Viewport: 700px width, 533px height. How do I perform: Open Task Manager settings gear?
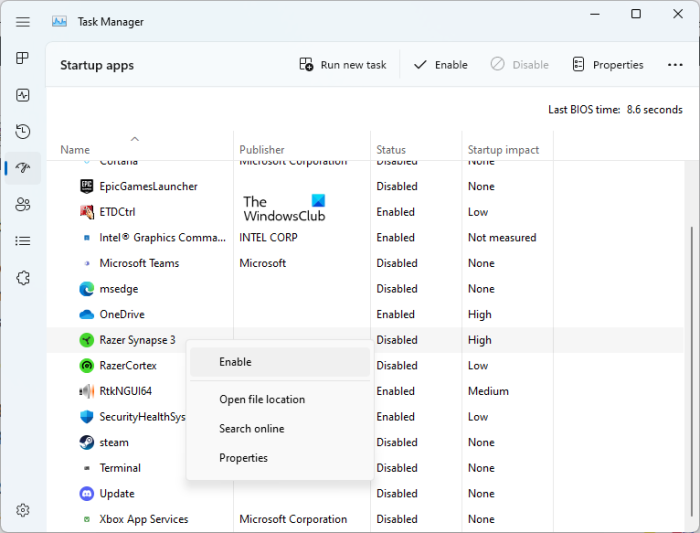point(23,510)
